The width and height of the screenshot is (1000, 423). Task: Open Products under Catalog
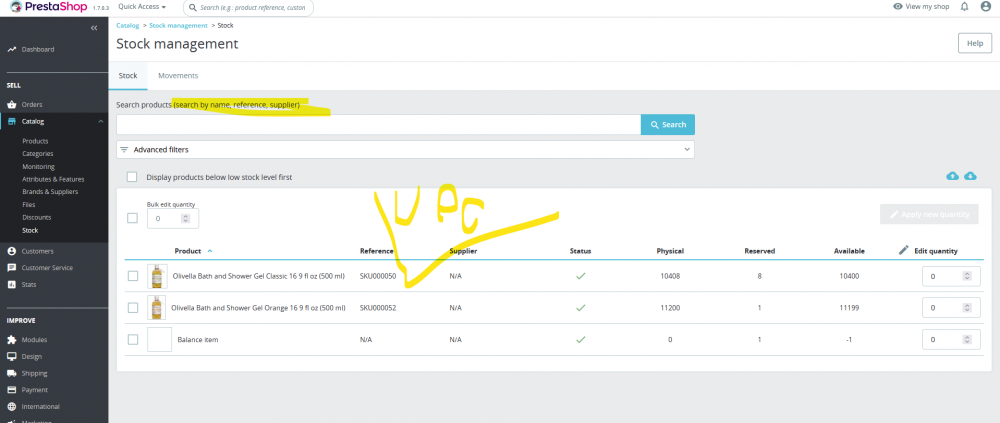(x=35, y=141)
